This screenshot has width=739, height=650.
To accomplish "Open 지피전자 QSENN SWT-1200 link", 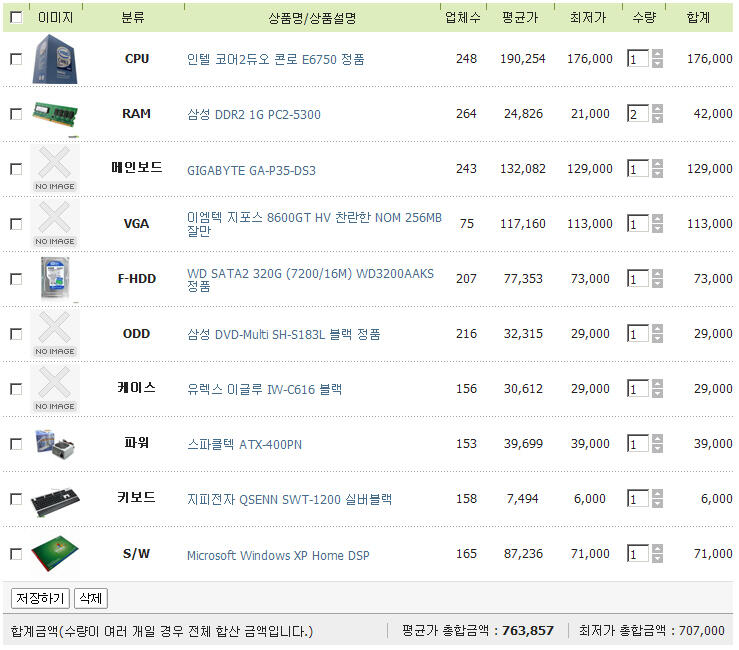I will click(289, 499).
